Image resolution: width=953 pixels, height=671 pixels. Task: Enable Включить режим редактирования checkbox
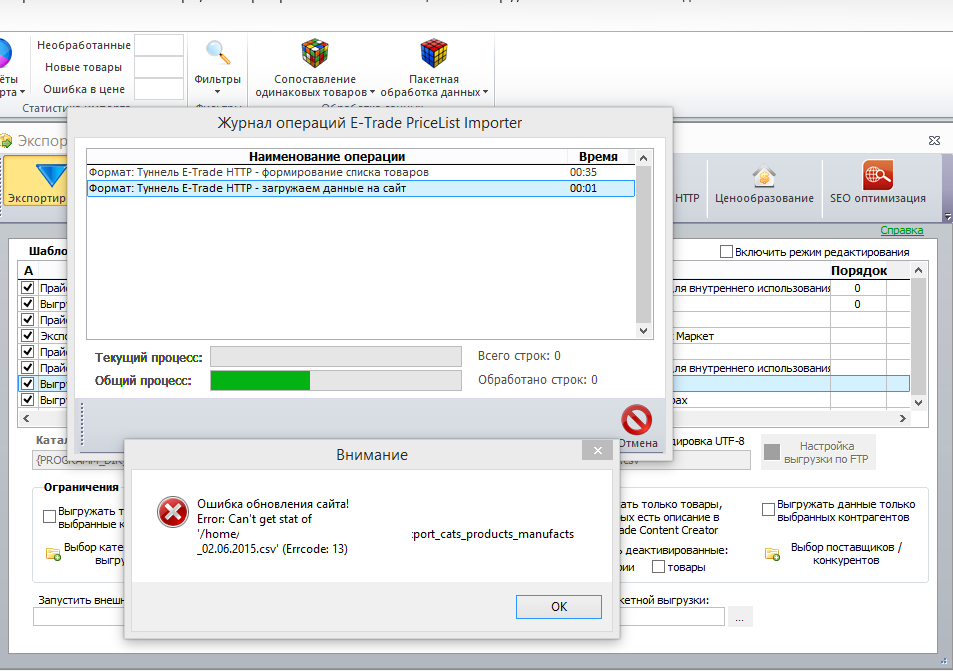pyautogui.click(x=726, y=252)
